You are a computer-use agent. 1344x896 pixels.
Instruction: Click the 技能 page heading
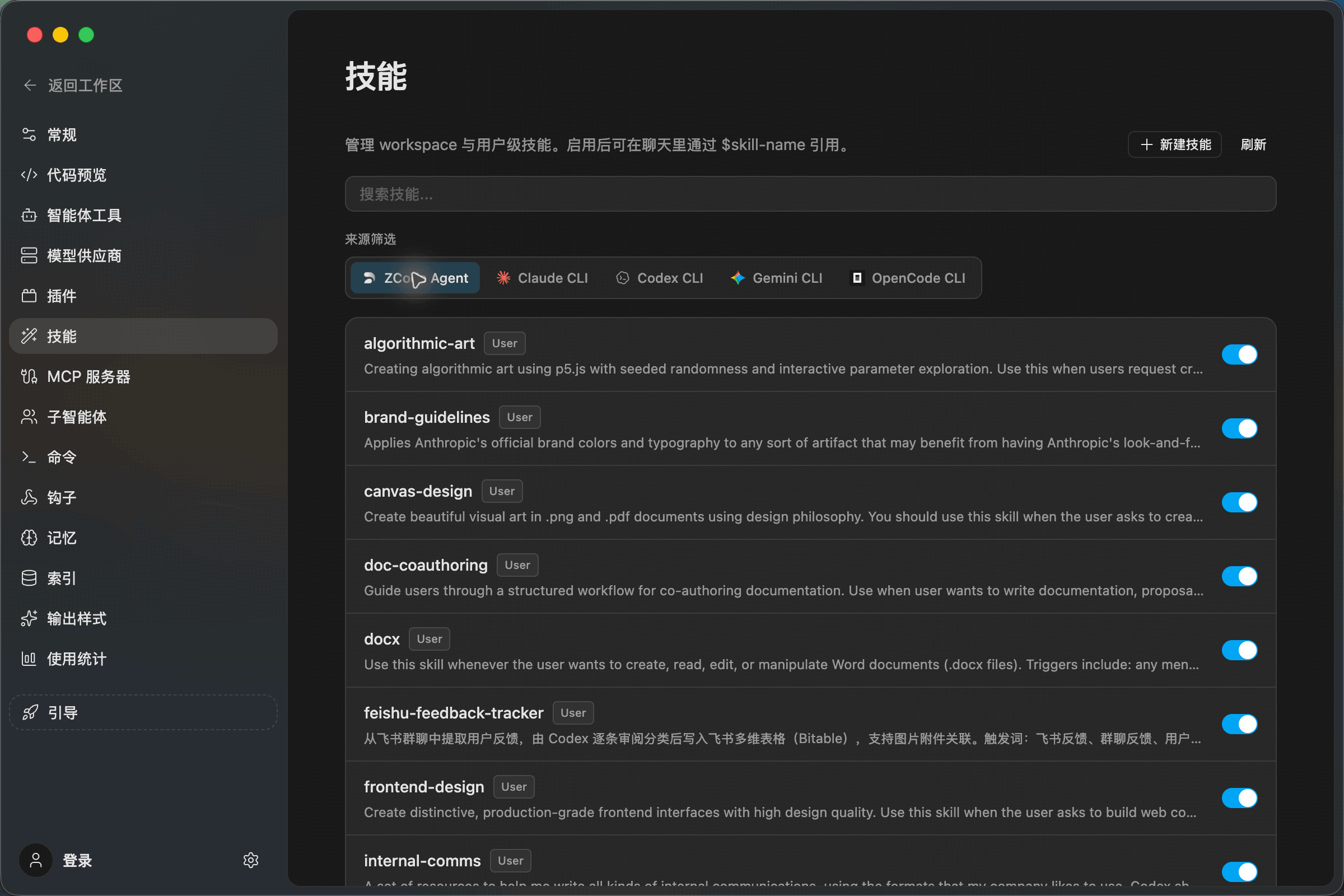click(376, 76)
